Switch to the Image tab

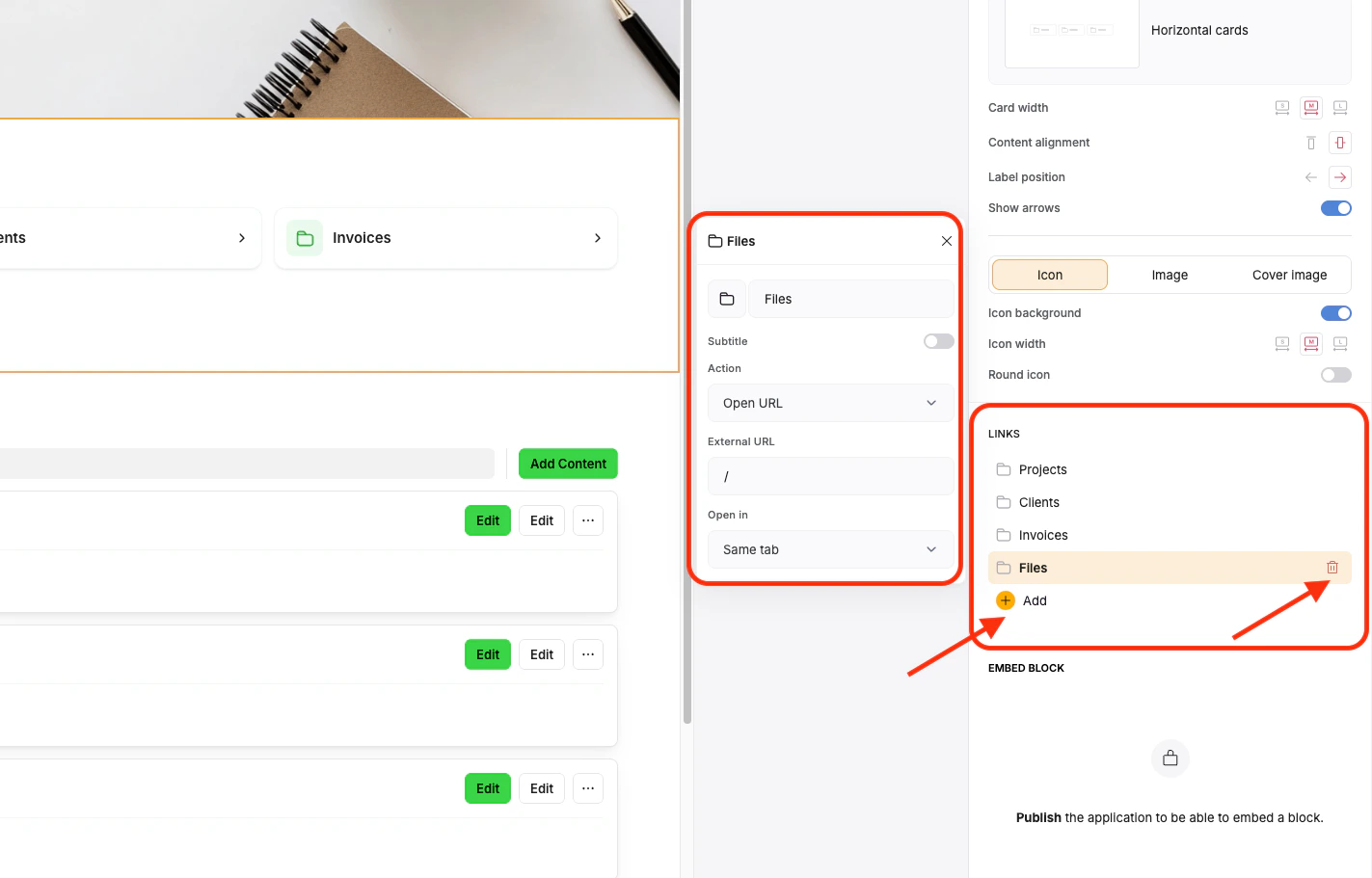click(1170, 275)
